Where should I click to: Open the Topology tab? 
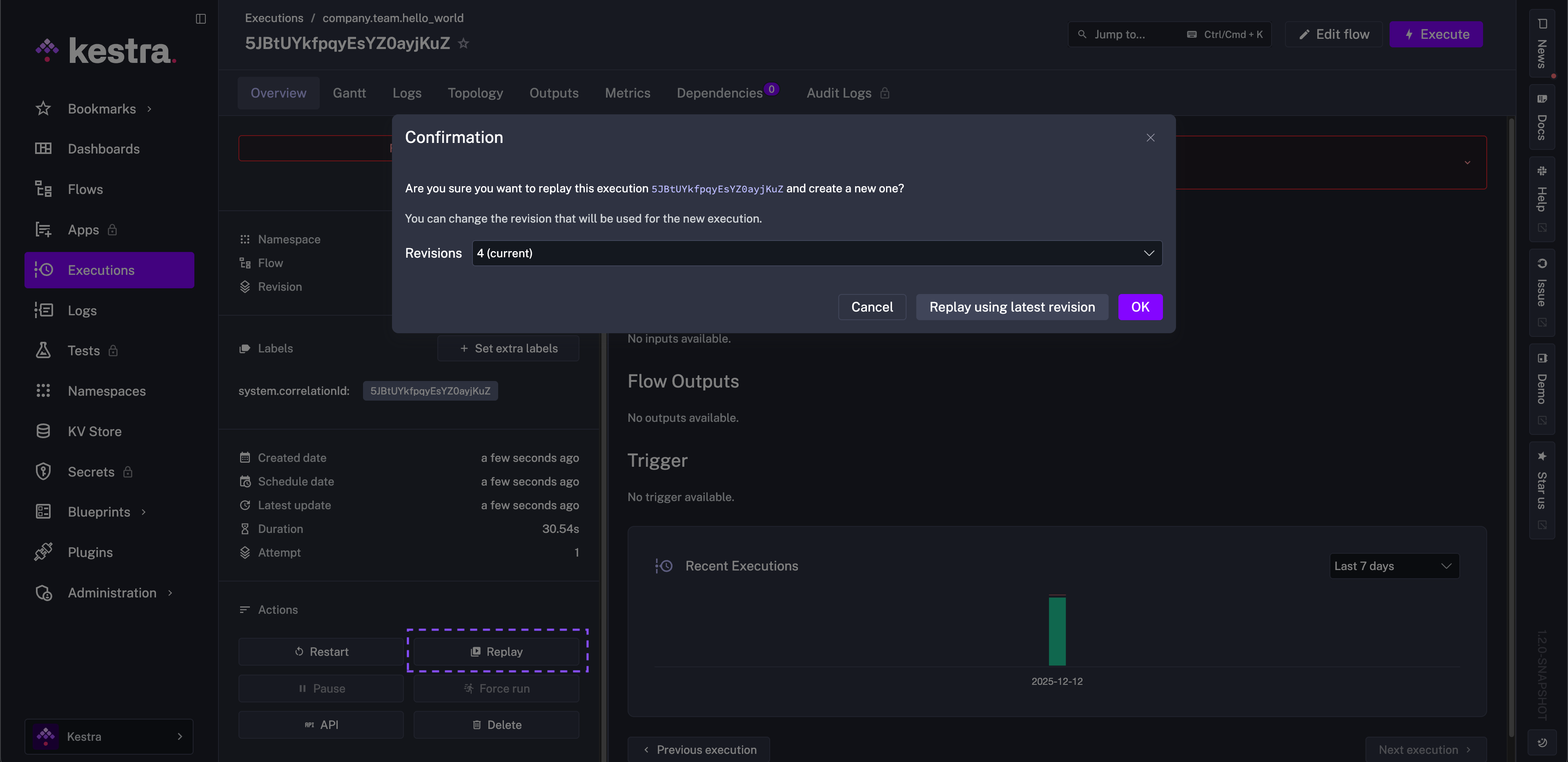click(x=475, y=93)
